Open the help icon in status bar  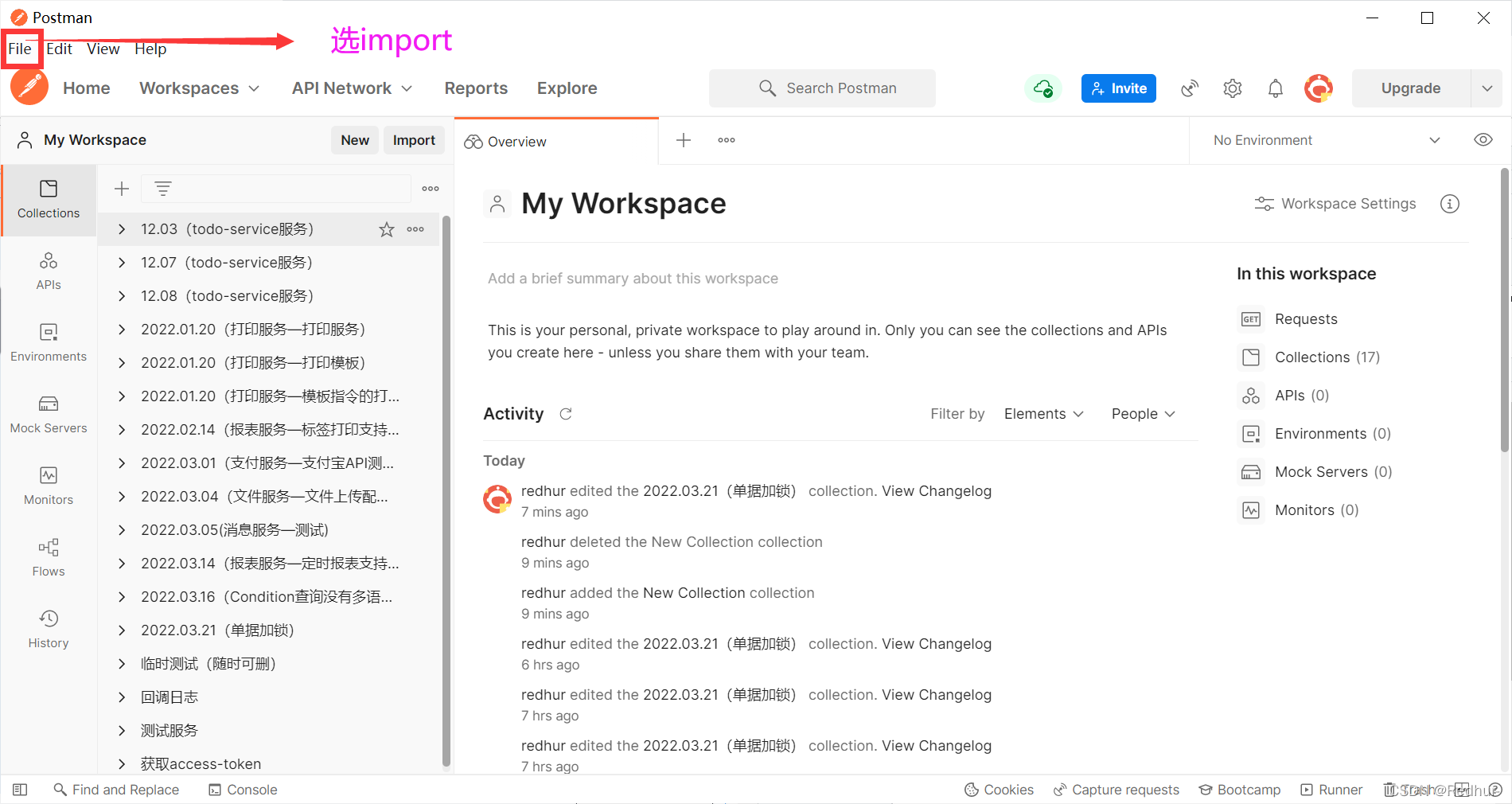point(1494,790)
